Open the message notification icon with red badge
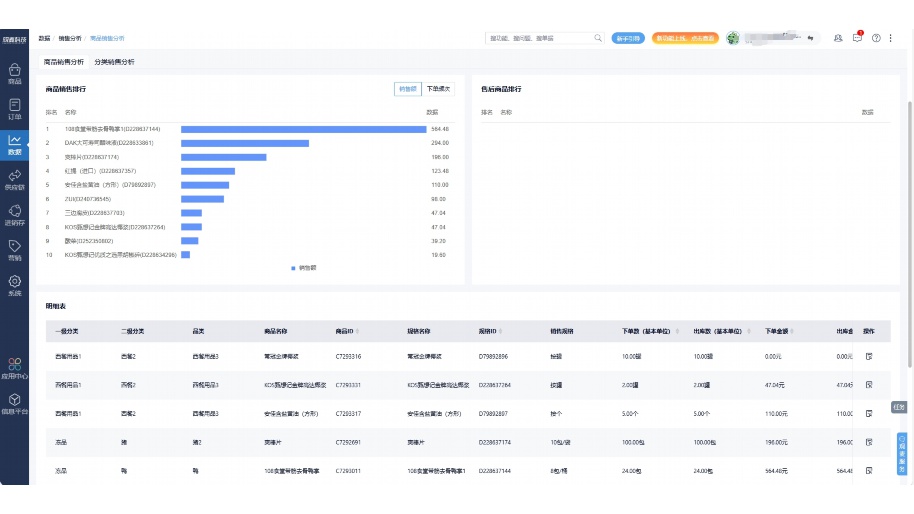This screenshot has height=514, width=914. 857,38
